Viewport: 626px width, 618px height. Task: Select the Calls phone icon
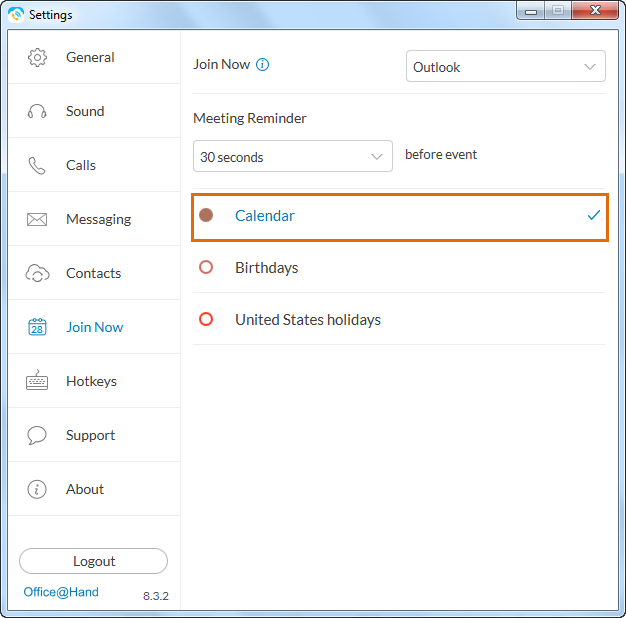point(37,166)
